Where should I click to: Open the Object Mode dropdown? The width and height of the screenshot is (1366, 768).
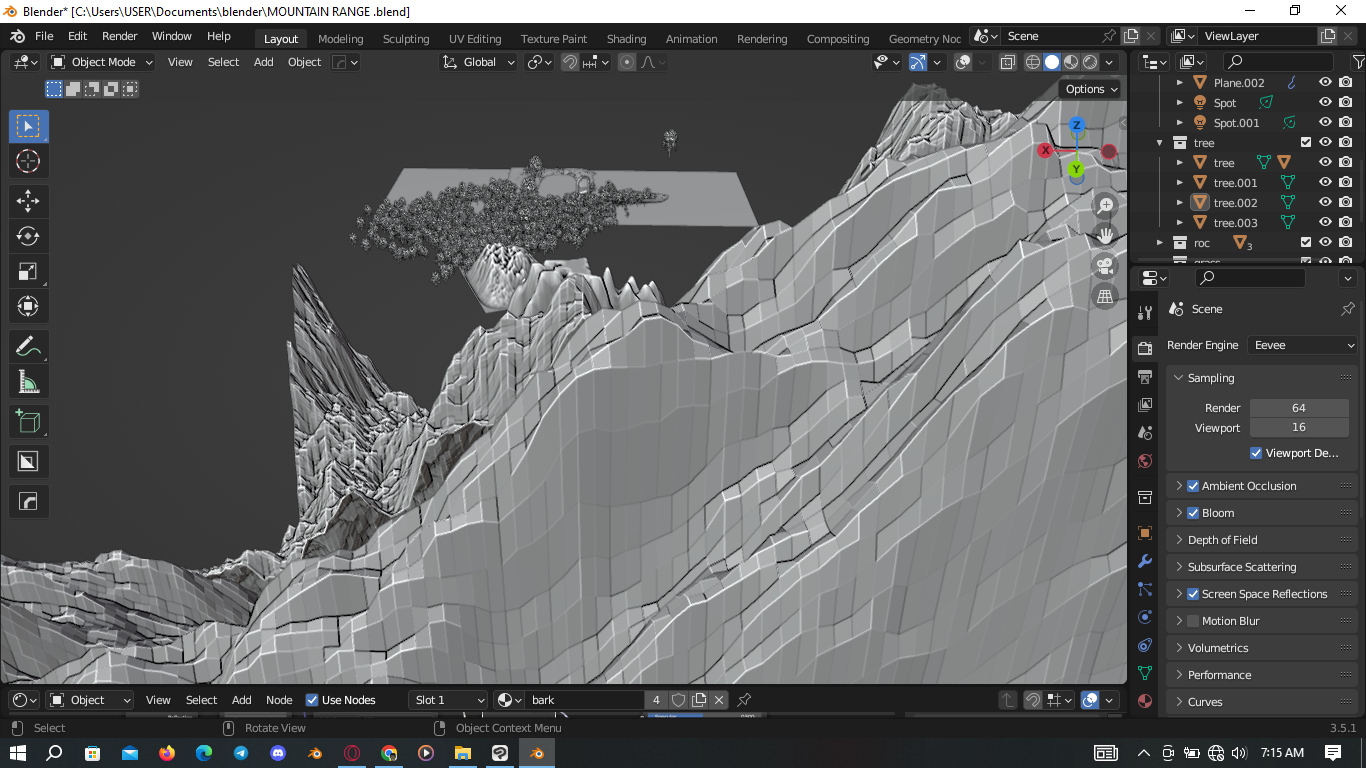[102, 62]
